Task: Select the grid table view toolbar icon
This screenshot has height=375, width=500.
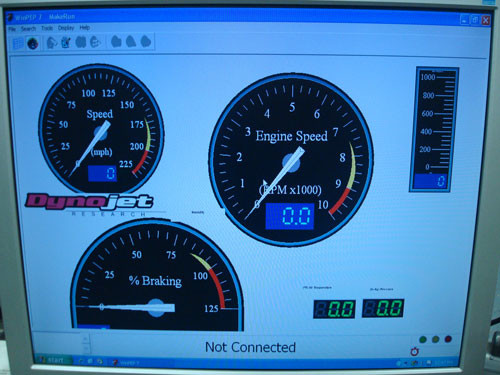Action: 18,43
